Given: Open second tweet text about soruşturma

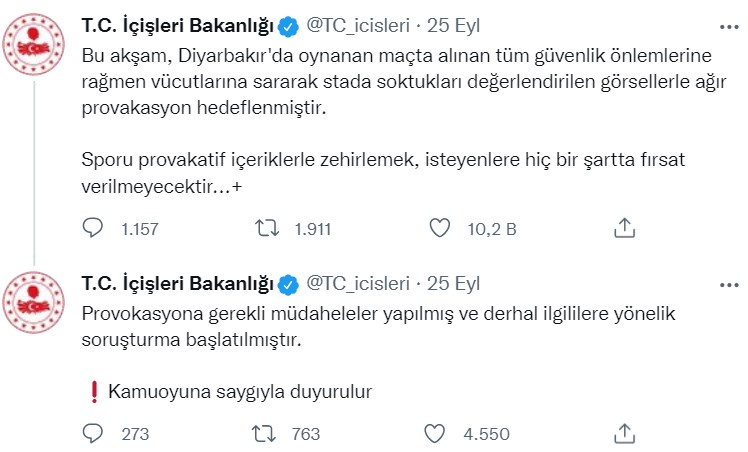Looking at the screenshot, I should [380, 327].
